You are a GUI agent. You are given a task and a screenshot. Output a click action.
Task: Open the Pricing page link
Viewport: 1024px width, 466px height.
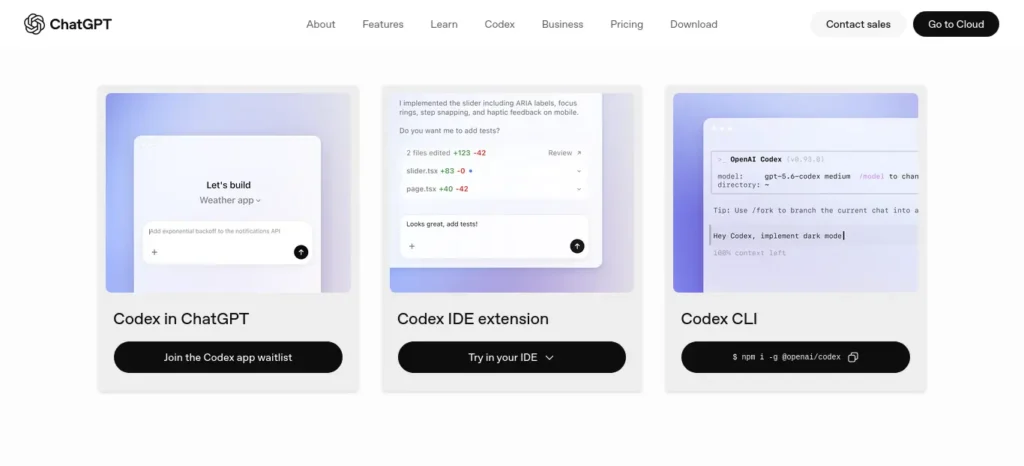pos(626,24)
